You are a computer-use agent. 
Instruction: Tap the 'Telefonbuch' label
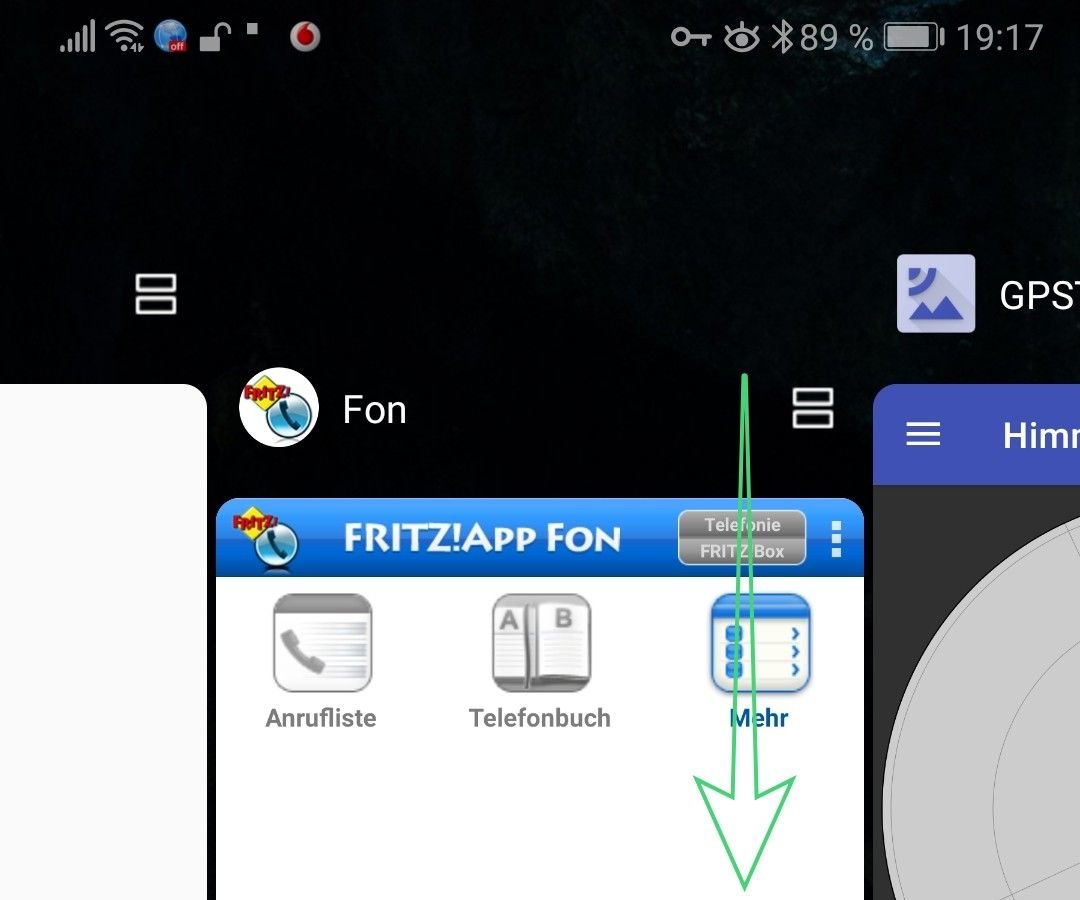[540, 718]
